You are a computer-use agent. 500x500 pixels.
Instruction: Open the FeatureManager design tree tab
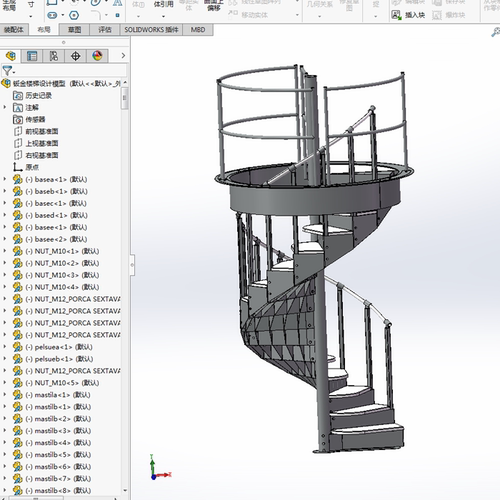[x=11, y=56]
